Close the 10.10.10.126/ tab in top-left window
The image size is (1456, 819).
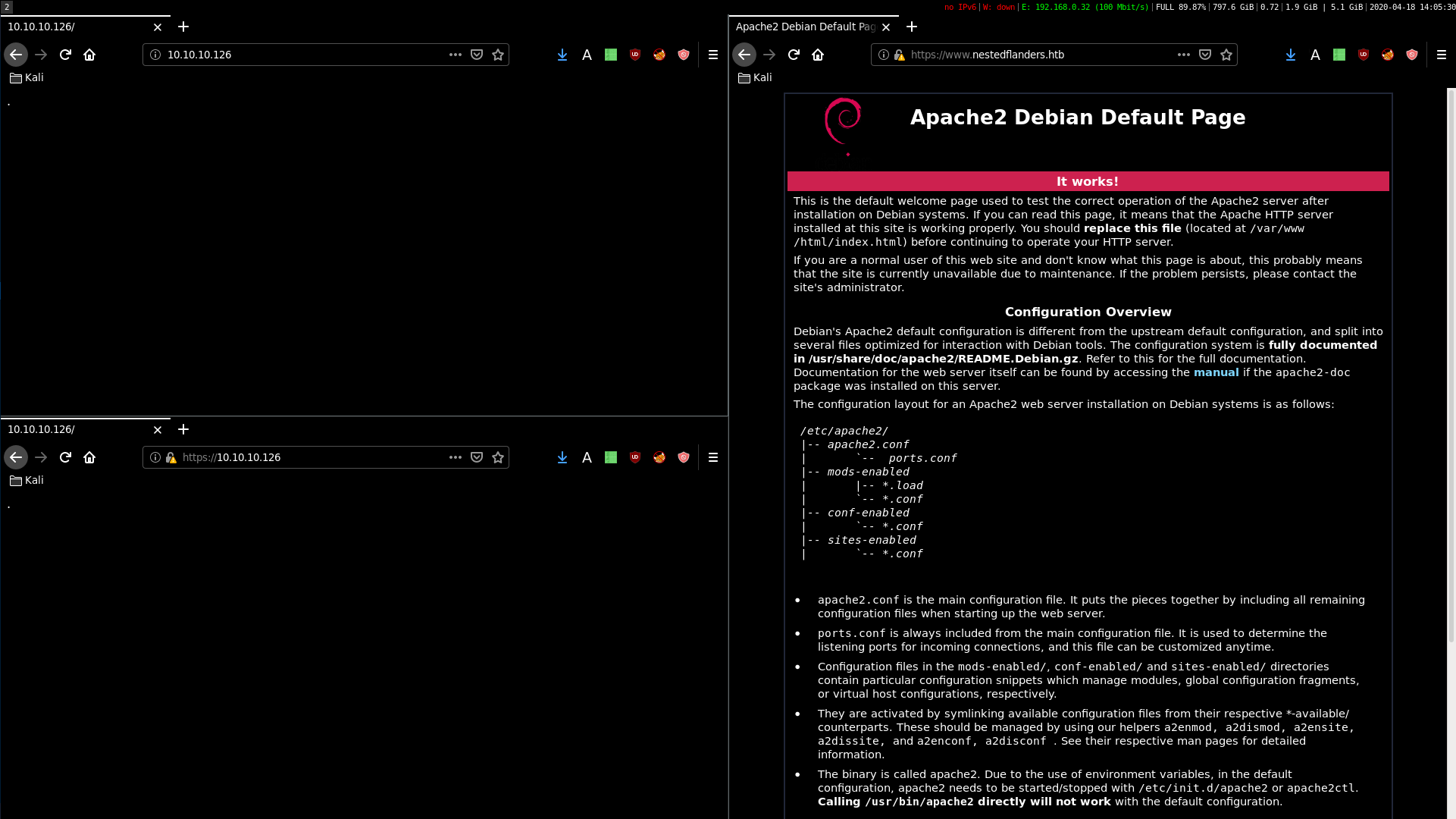[x=158, y=27]
